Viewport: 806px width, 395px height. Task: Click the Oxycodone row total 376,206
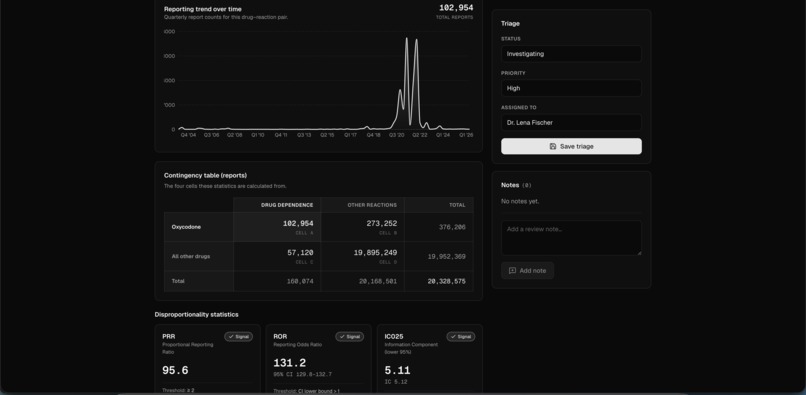[x=452, y=227]
